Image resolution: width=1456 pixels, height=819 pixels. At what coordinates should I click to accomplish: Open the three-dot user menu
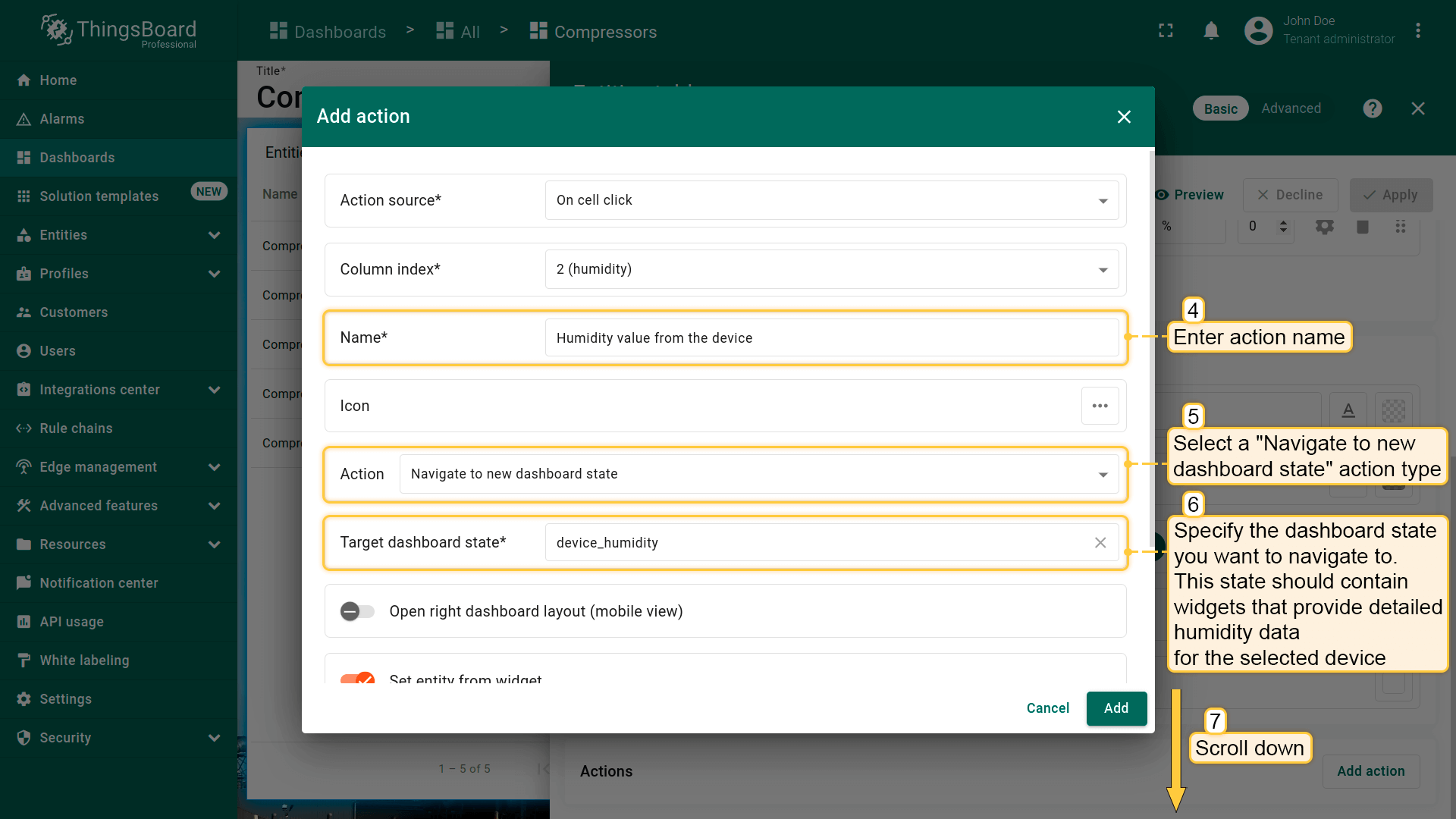pyautogui.click(x=1417, y=31)
